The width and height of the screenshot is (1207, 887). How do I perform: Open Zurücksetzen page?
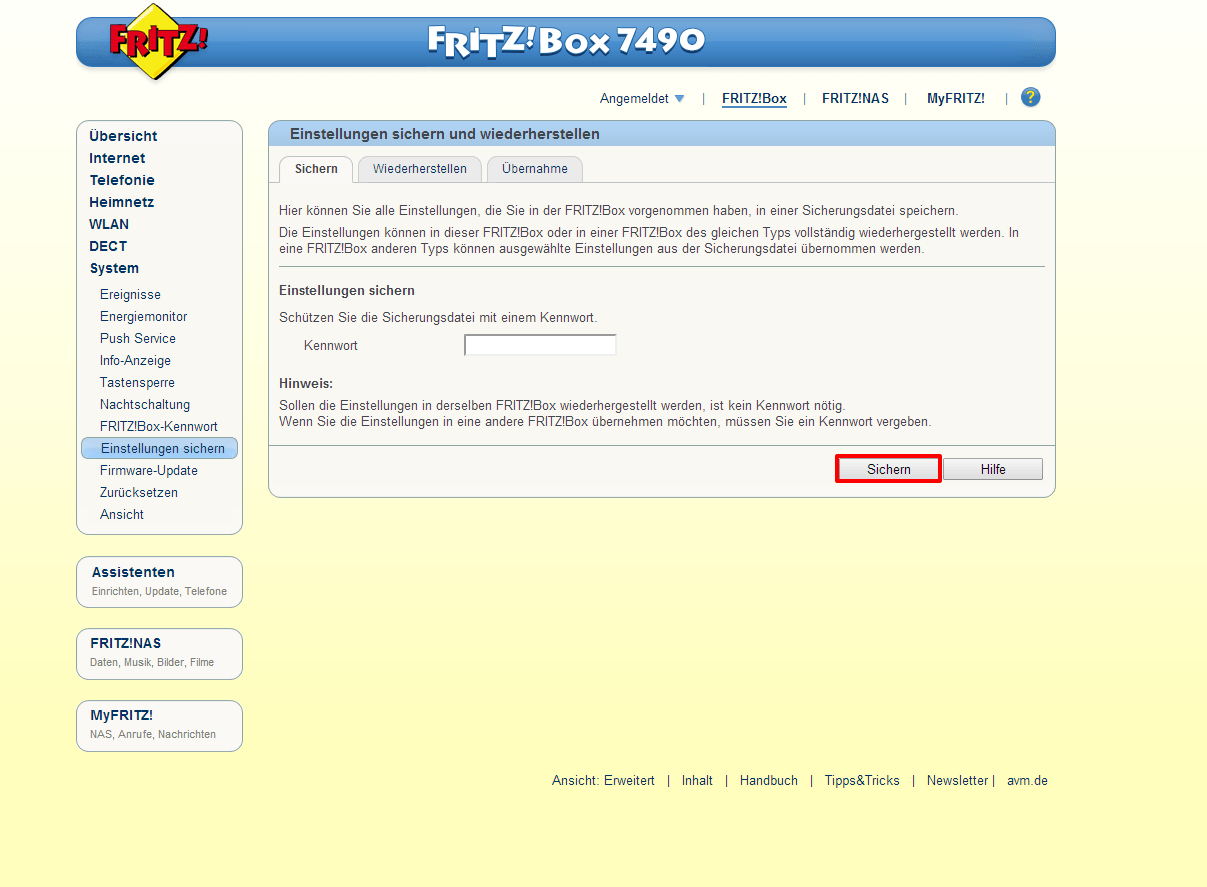[x=139, y=492]
